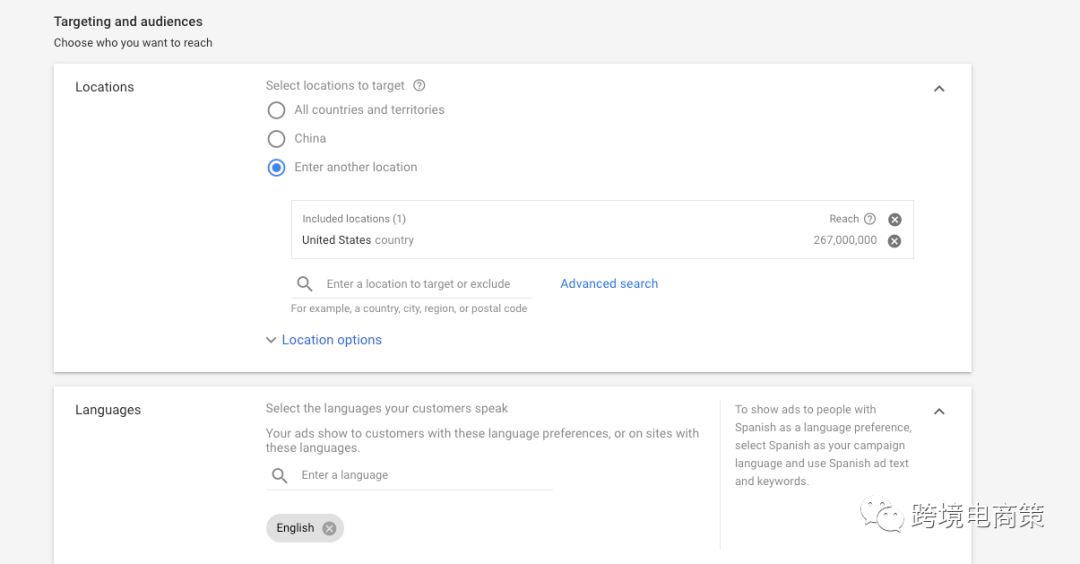Open Advanced search link
This screenshot has height=564, width=1080.
pos(609,284)
